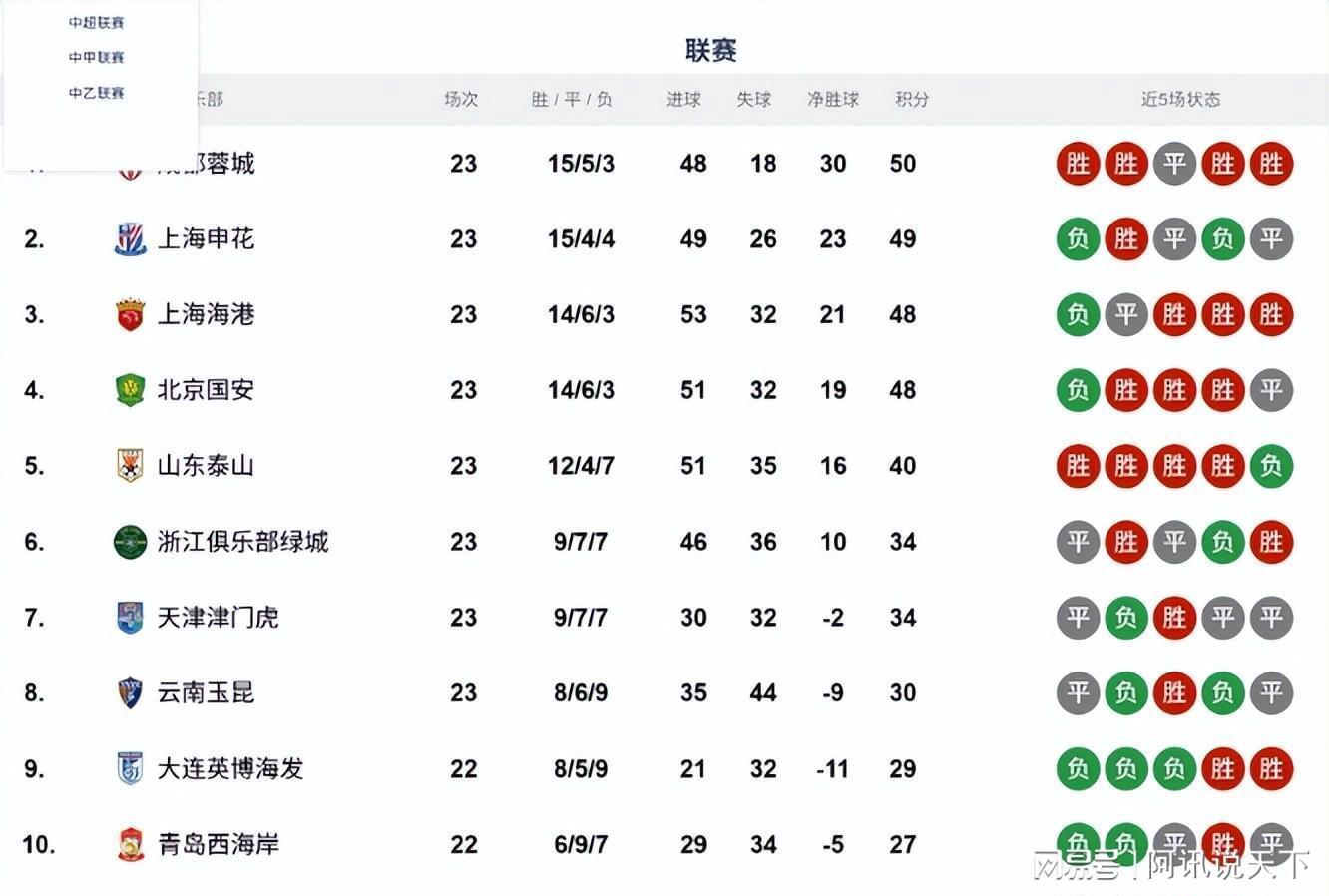The image size is (1329, 896).
Task: Select 中超联赛 from the league menu
Action: 96,23
